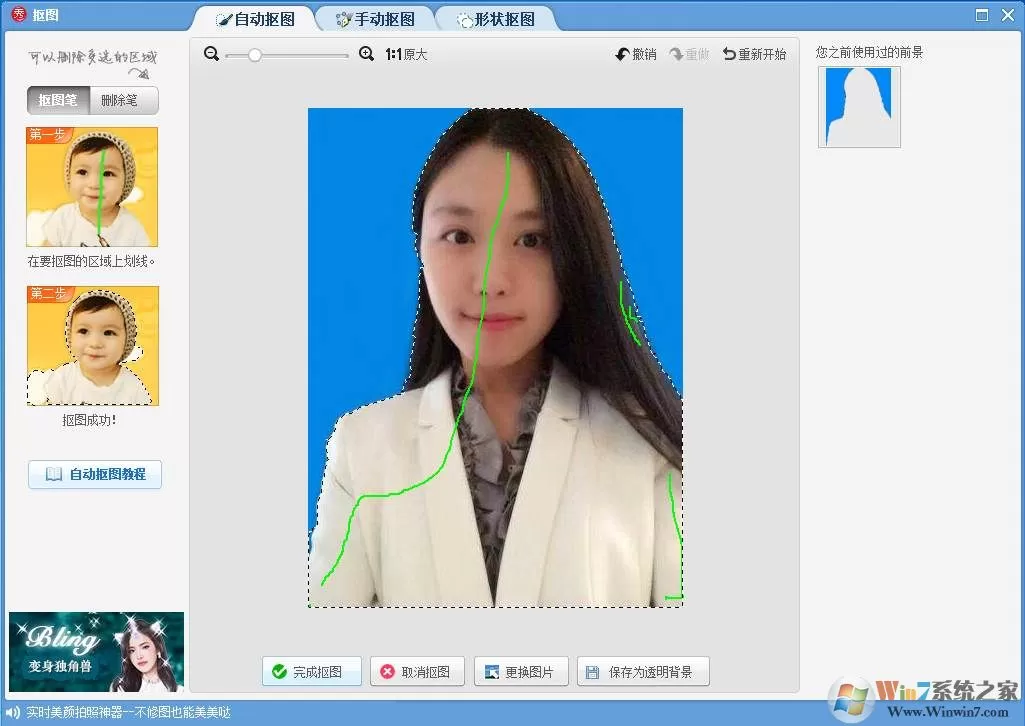Screen dimensions: 1025x726
Task: Open the 手动抠图 tab
Action: click(x=375, y=19)
